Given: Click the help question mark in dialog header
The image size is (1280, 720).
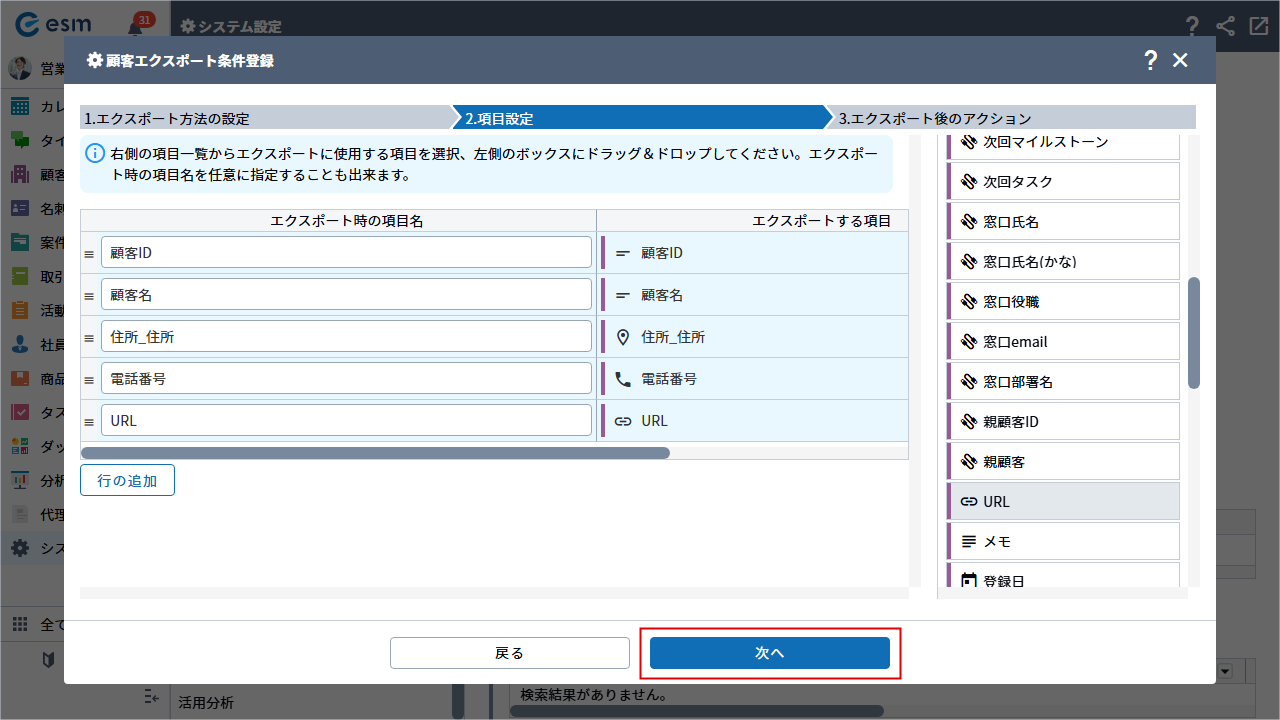Looking at the screenshot, I should (x=1150, y=60).
